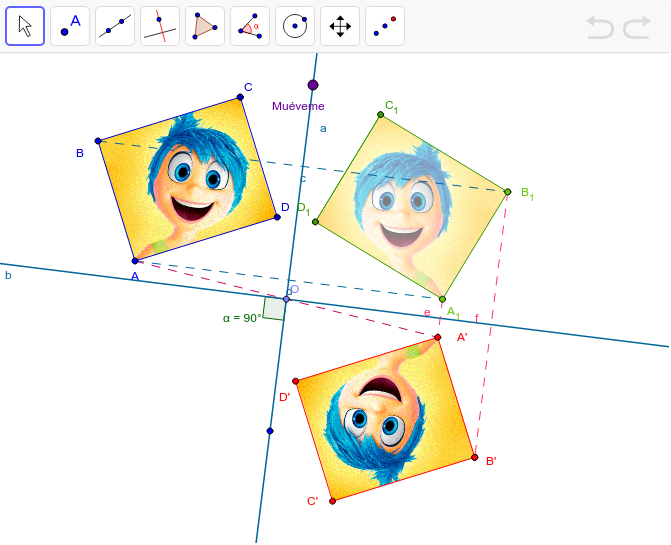The height and width of the screenshot is (545, 671).
Task: Click the label 'b' of the line
Action: coord(8,275)
